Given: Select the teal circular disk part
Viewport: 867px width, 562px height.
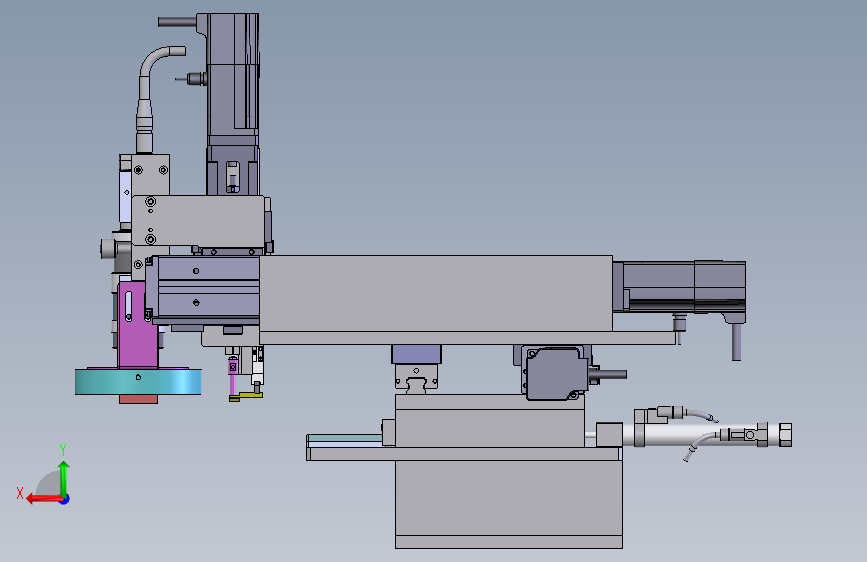Looking at the screenshot, I should (x=138, y=382).
